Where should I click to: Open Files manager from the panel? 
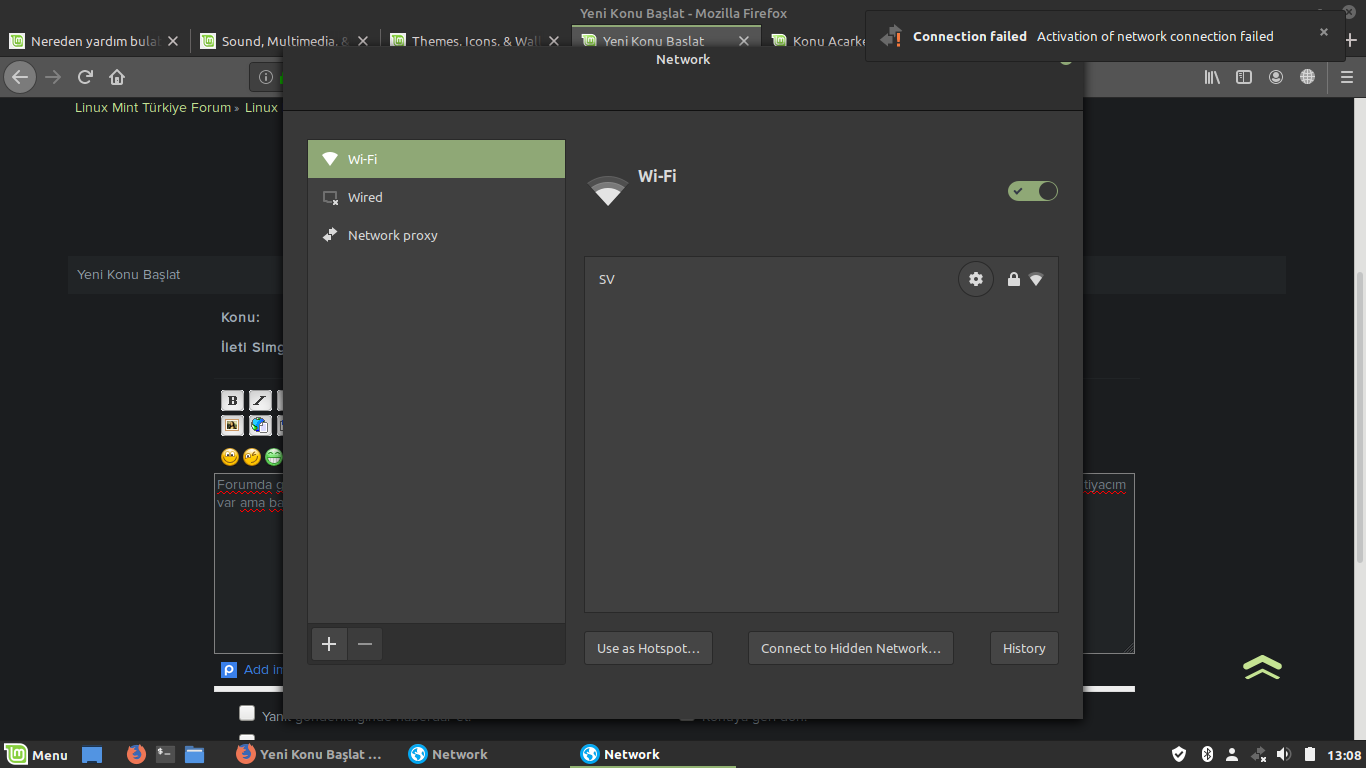pos(195,755)
